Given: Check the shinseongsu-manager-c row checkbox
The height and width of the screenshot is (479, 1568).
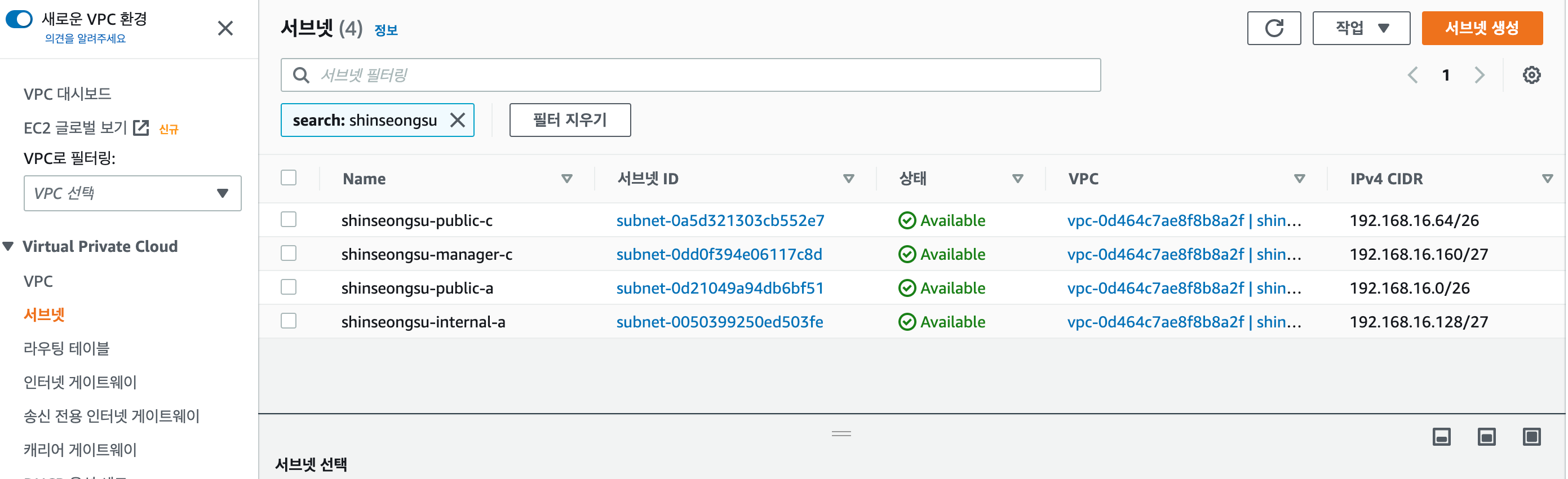Looking at the screenshot, I should point(289,253).
